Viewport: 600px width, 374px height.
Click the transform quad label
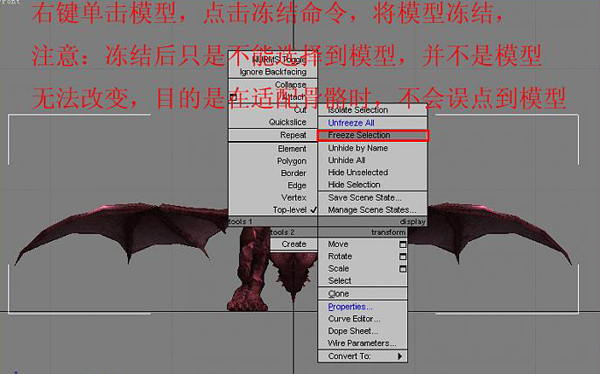tap(388, 232)
